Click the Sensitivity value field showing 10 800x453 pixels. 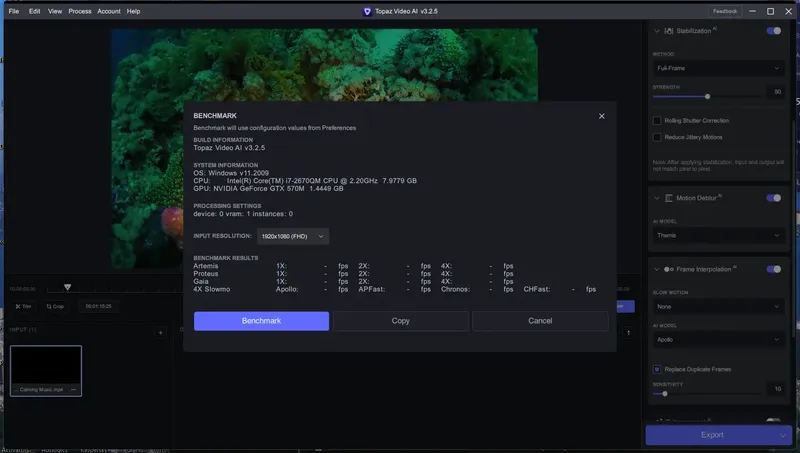(777, 389)
